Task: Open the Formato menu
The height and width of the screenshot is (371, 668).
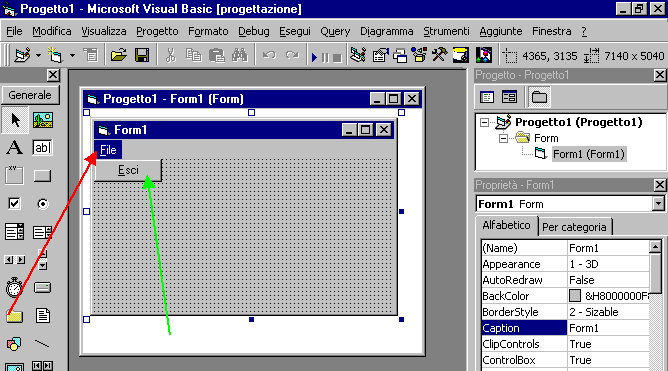Action: pyautogui.click(x=208, y=32)
